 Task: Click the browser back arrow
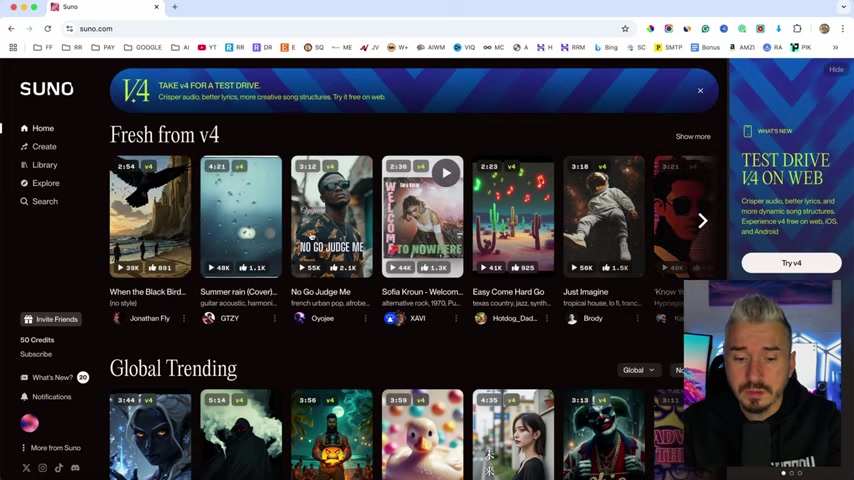(x=11, y=29)
